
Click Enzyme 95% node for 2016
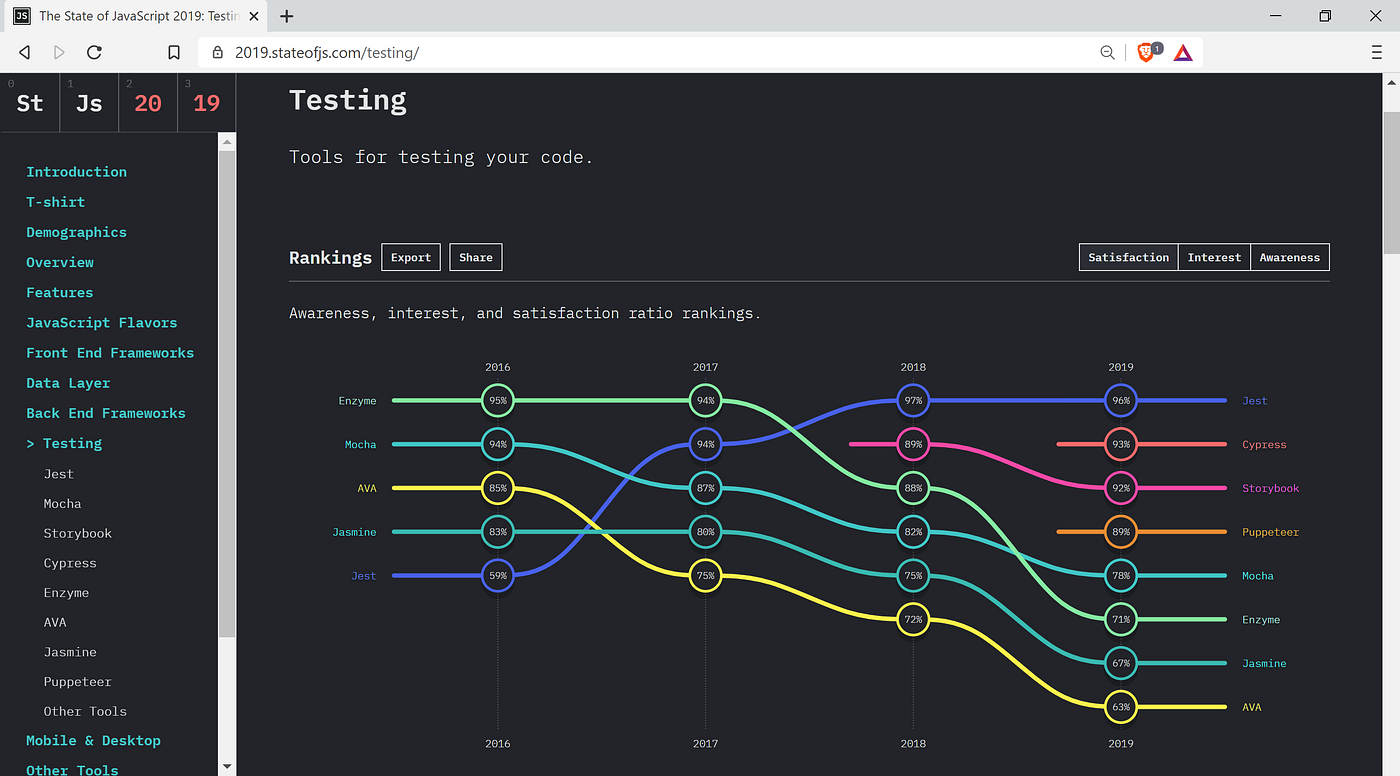tap(497, 400)
